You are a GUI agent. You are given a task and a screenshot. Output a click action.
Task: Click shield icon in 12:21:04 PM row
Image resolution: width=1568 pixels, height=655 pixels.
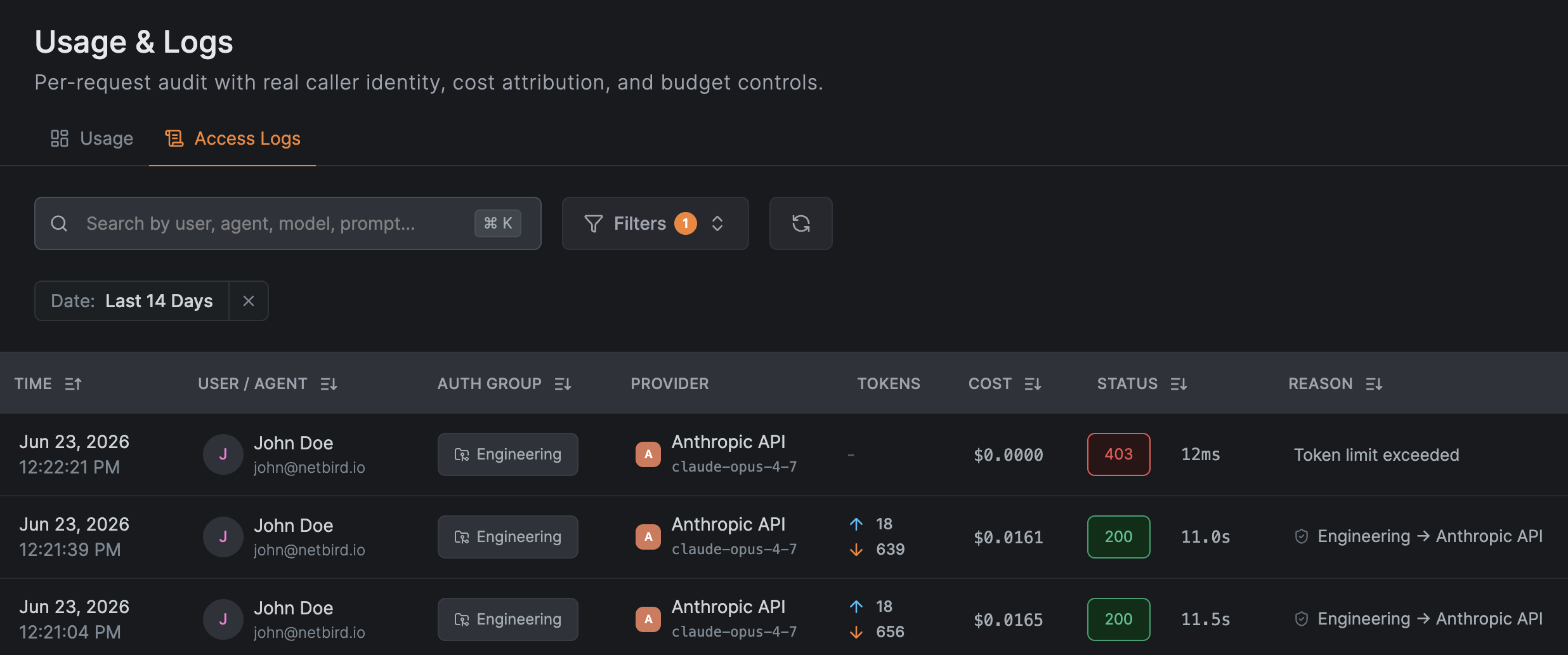tap(1302, 619)
